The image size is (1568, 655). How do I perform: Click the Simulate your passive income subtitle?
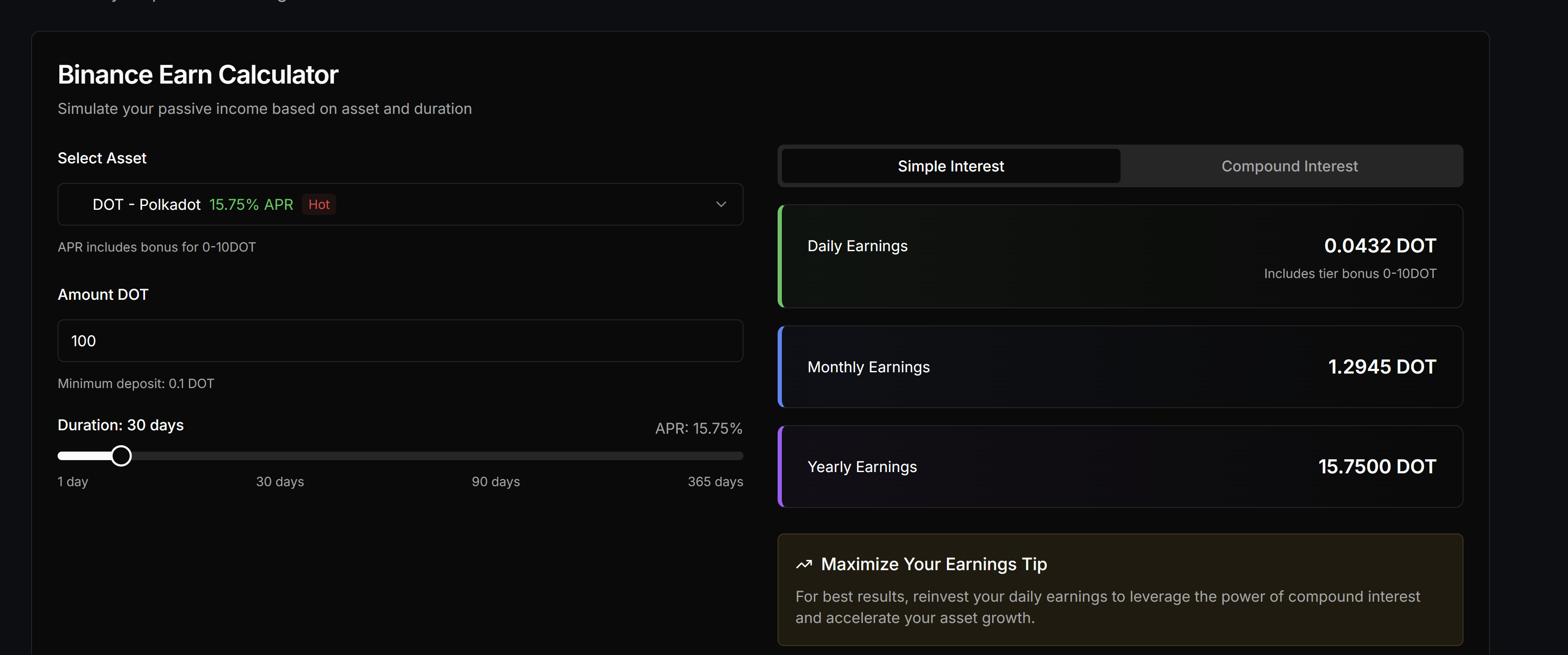tap(265, 108)
